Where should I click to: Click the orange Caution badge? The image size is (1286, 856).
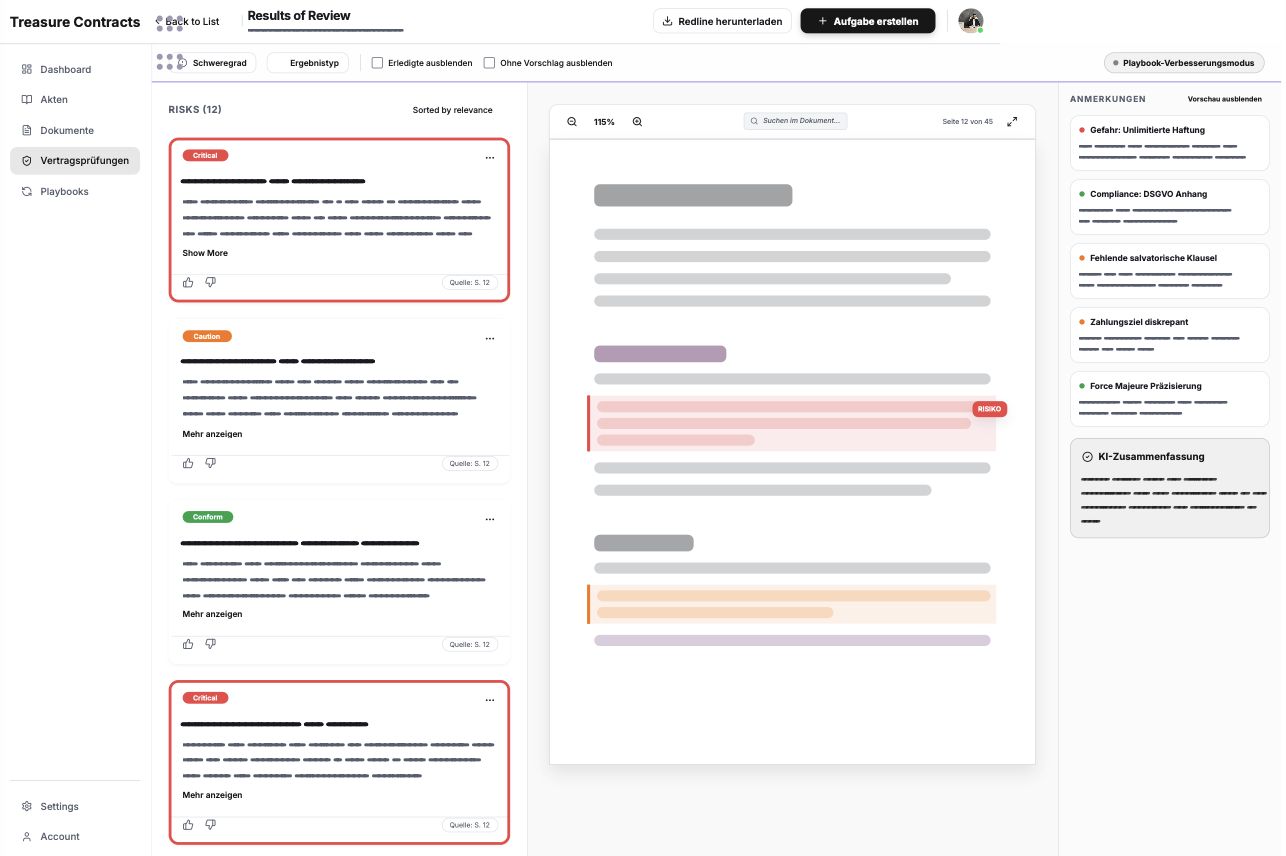(207, 336)
